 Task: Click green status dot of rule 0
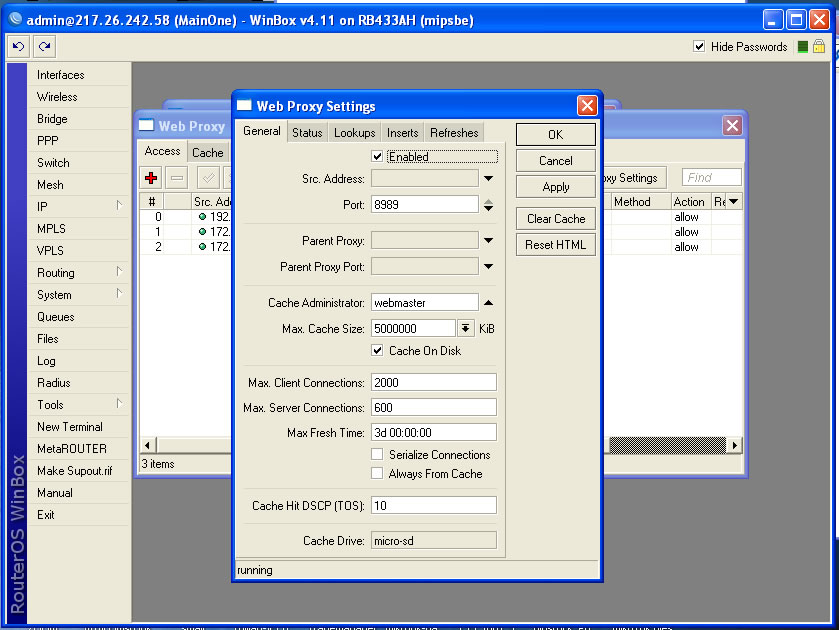click(202, 217)
